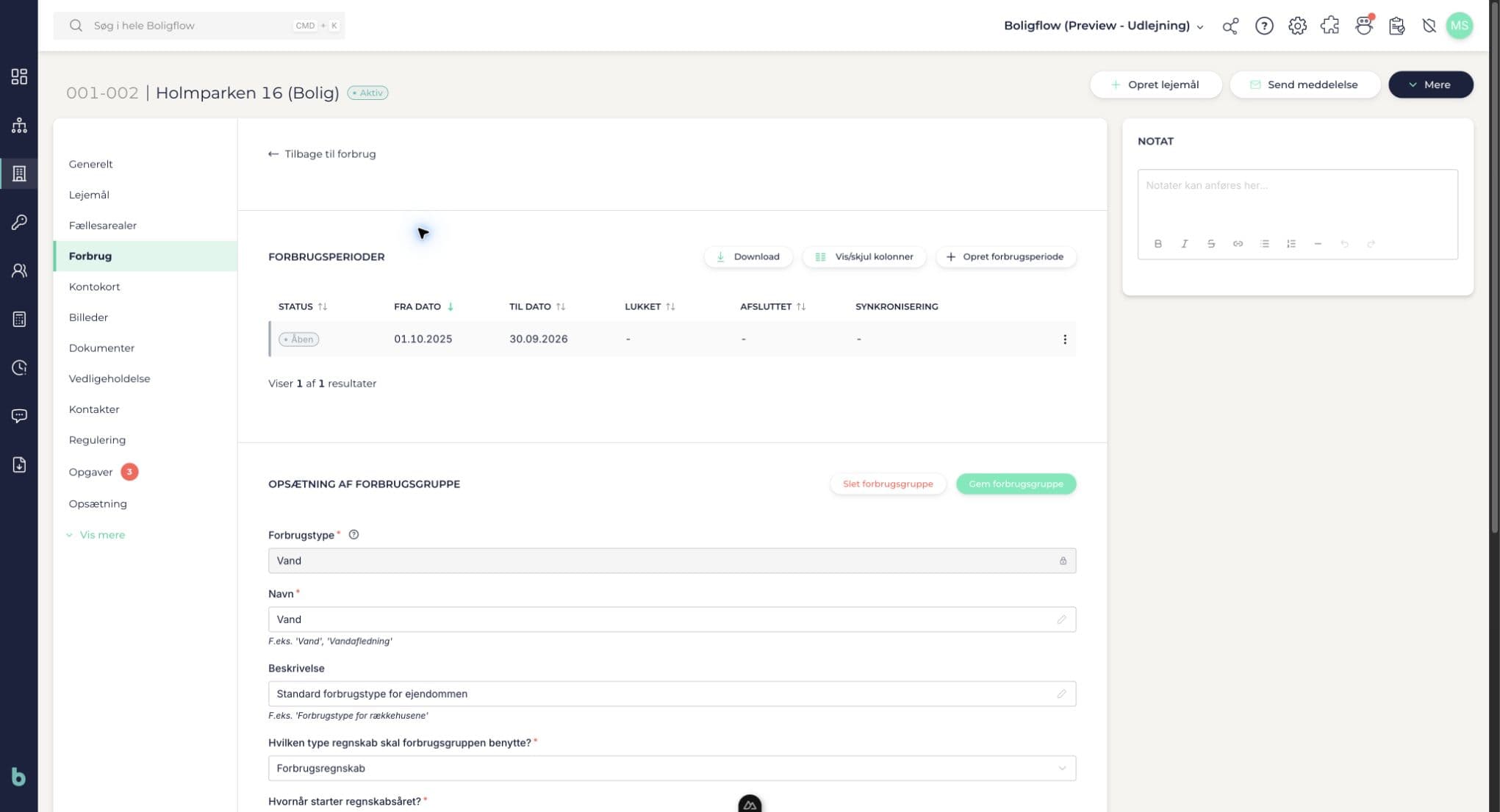The height and width of the screenshot is (812, 1500).
Task: Open the Mere dropdown button
Action: coord(1430,85)
